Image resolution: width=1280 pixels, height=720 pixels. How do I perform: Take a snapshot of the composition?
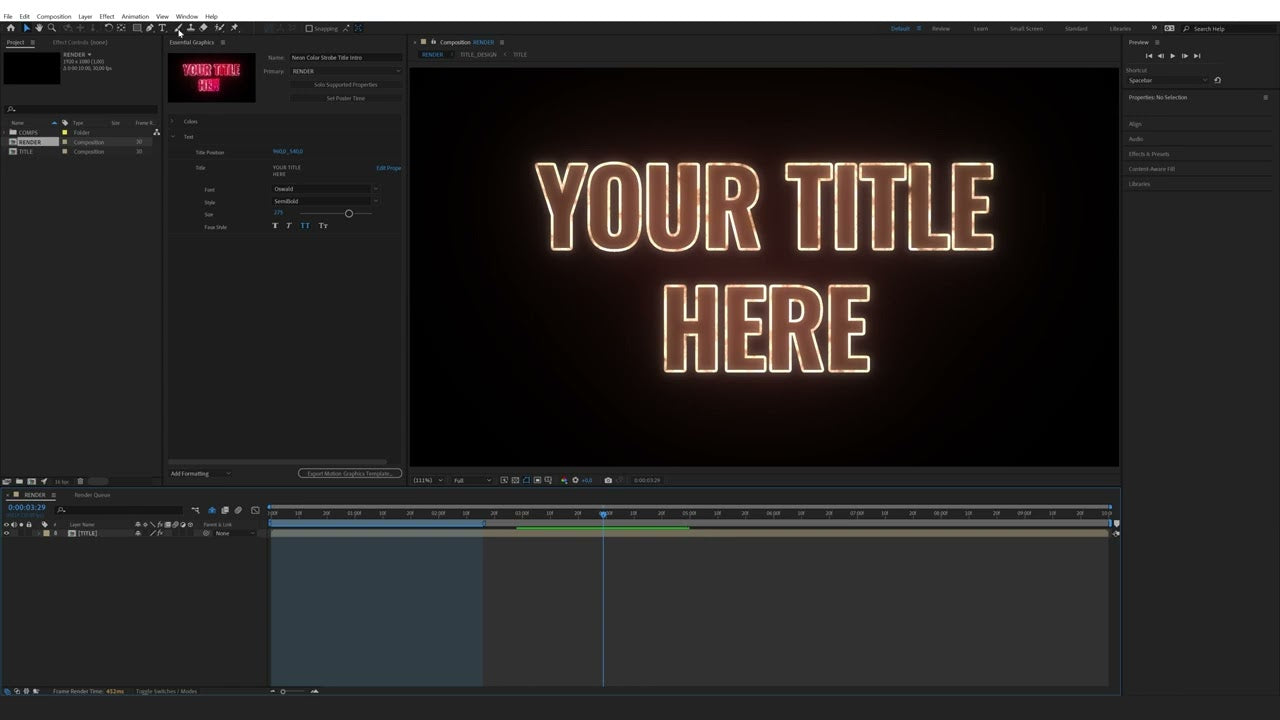[x=608, y=480]
